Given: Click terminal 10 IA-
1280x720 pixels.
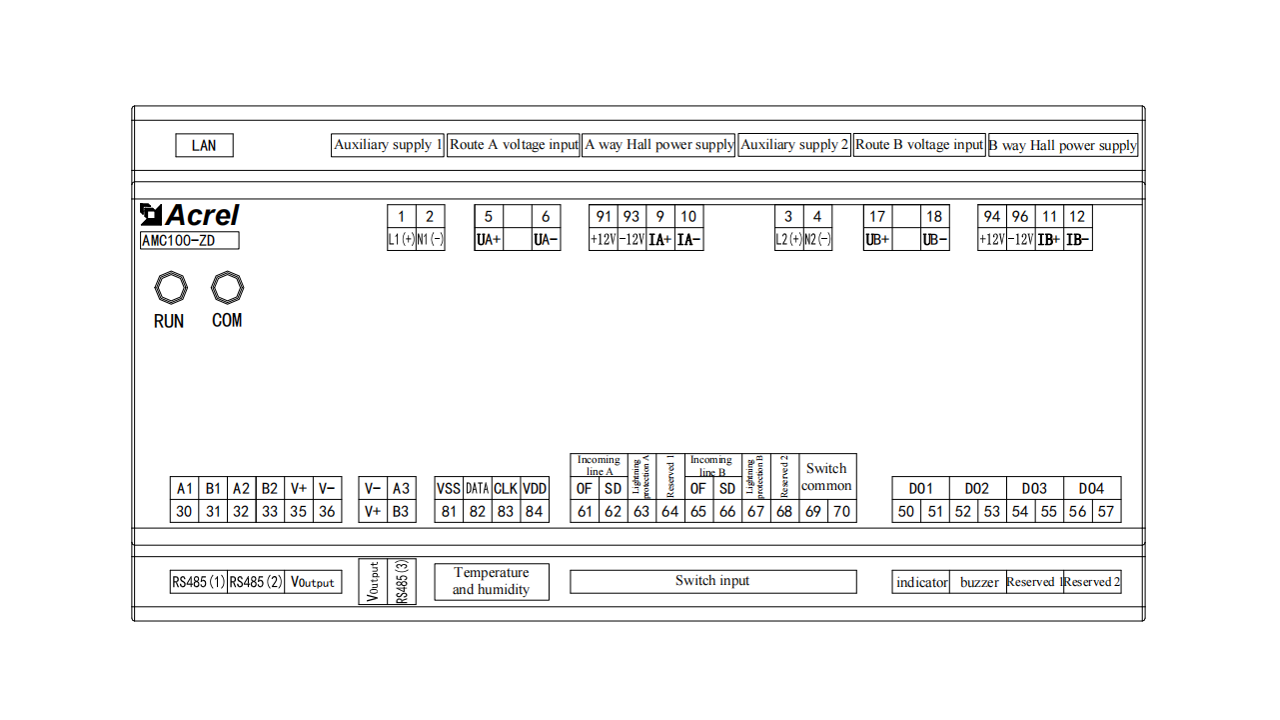Looking at the screenshot, I should tap(689, 228).
